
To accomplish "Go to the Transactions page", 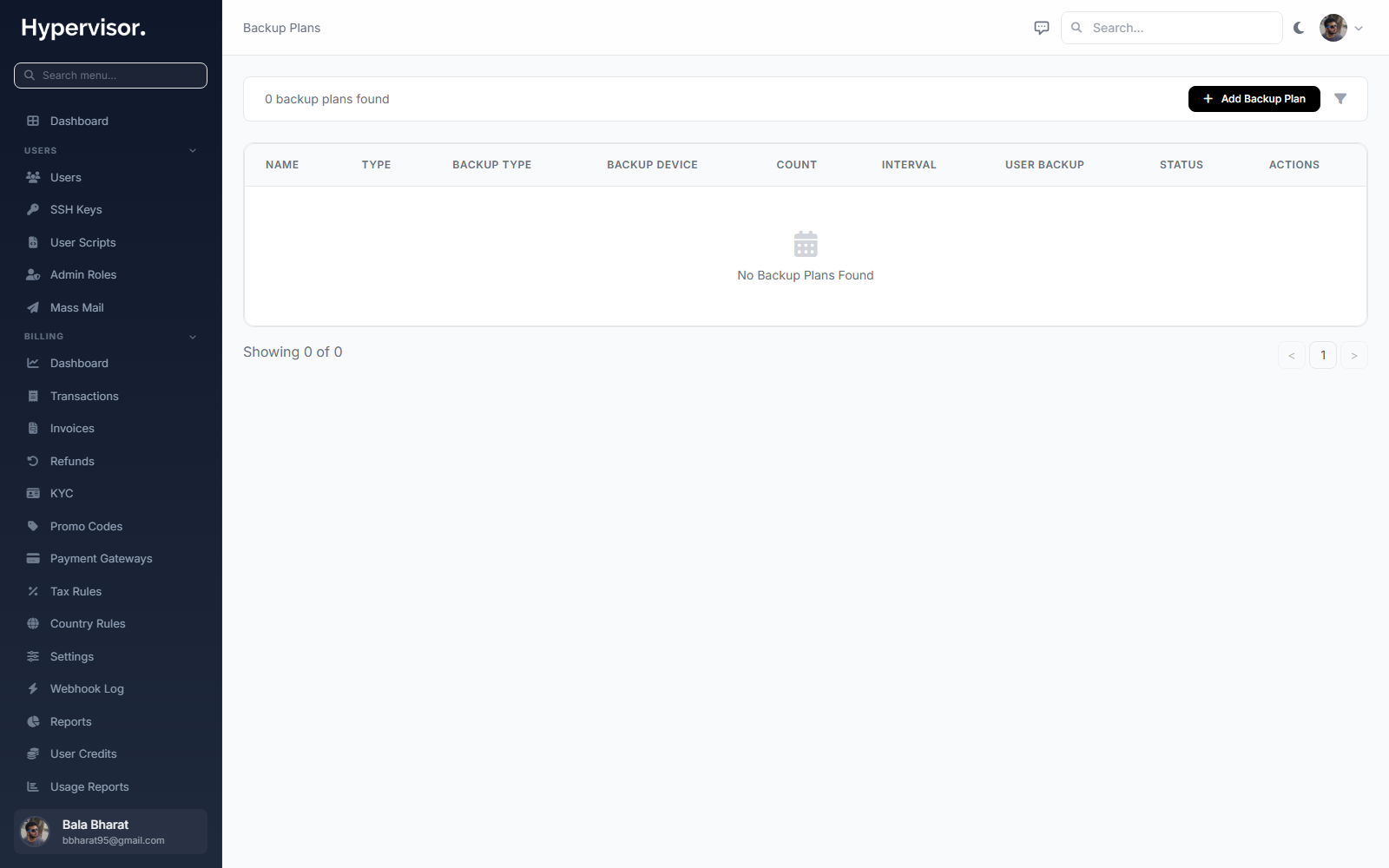I will click(x=111, y=396).
